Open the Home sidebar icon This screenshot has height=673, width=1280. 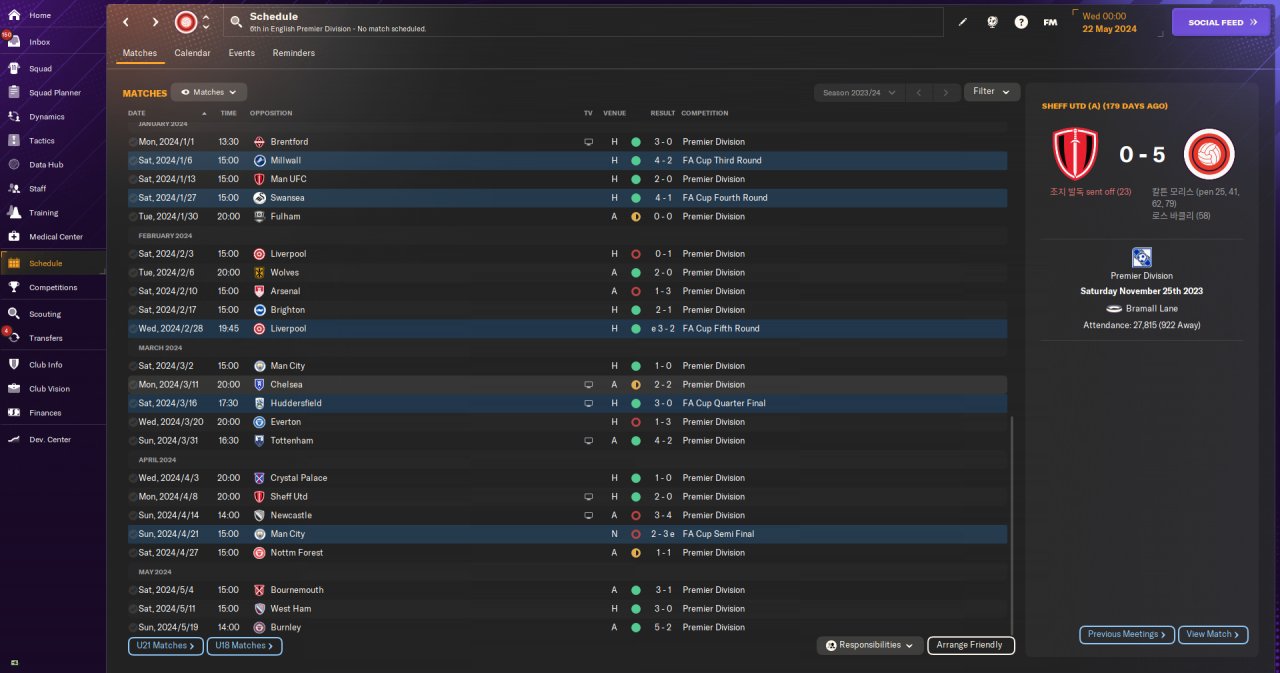14,15
